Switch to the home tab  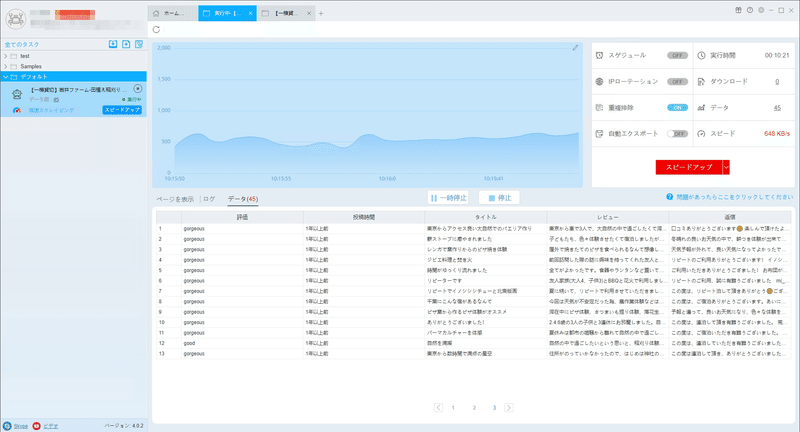(x=172, y=13)
